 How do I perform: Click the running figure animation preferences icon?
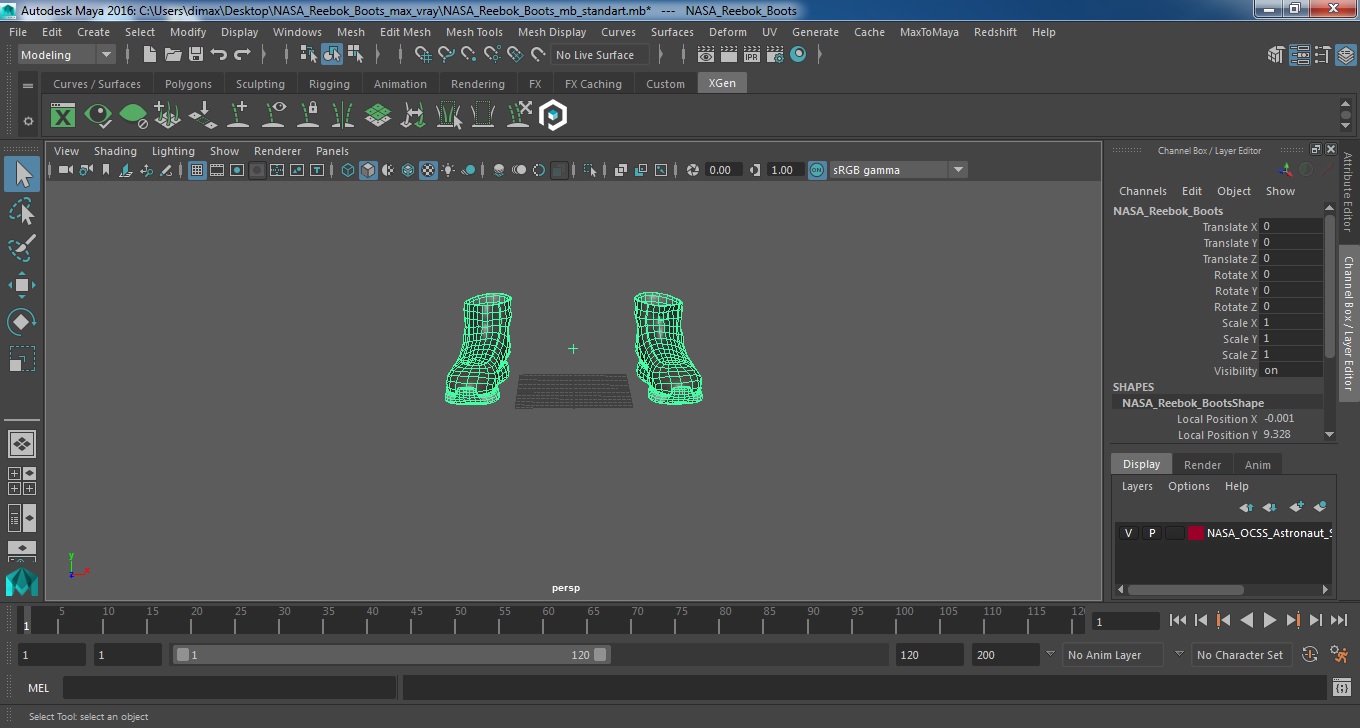(1340, 655)
